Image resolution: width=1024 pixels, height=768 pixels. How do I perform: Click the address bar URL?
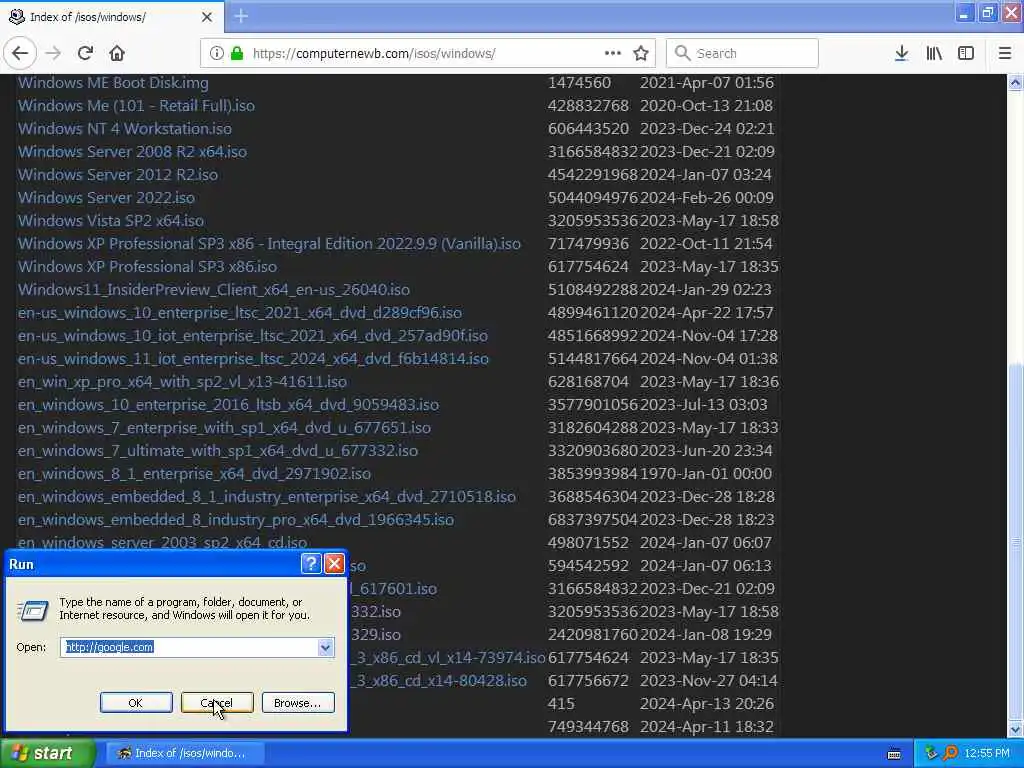(374, 54)
